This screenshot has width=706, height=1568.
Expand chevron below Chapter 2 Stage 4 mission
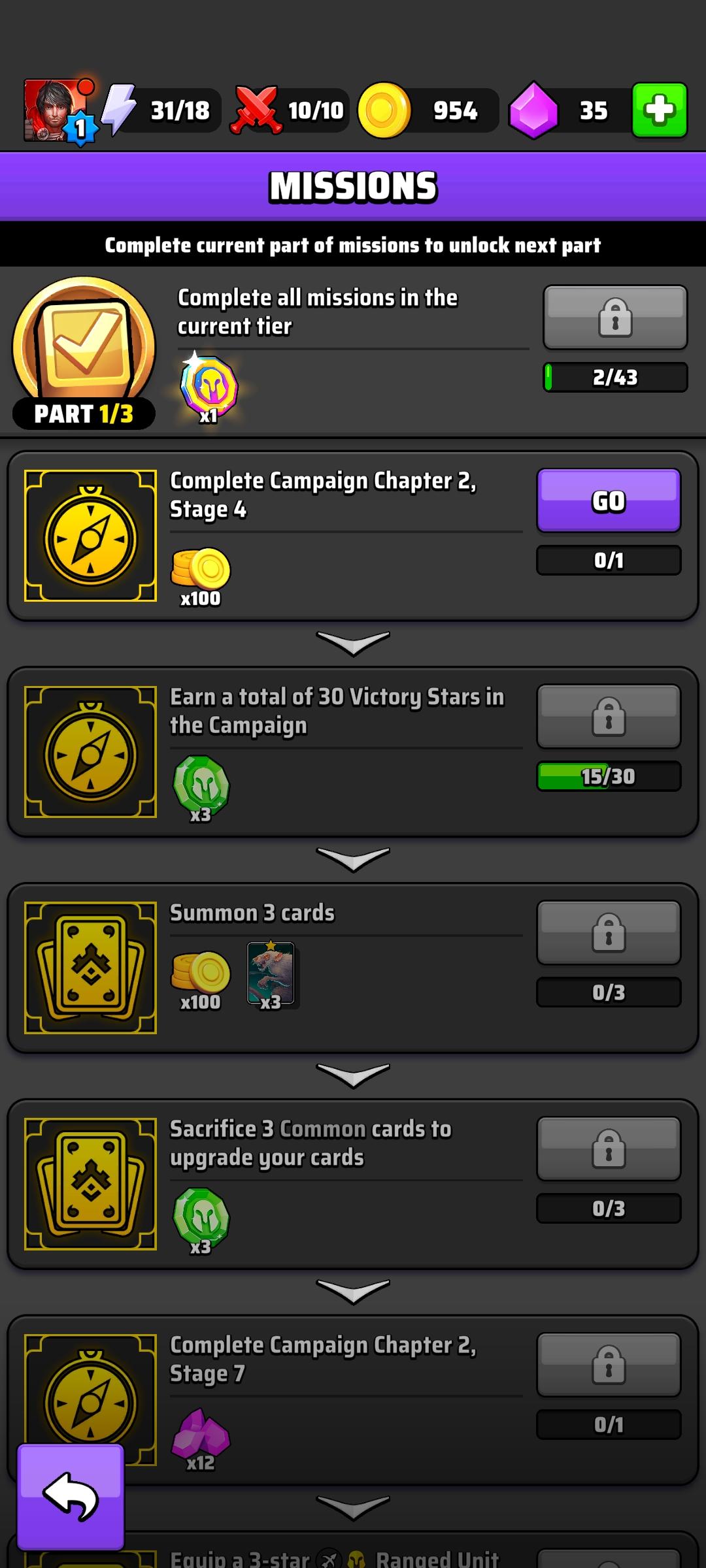click(353, 643)
